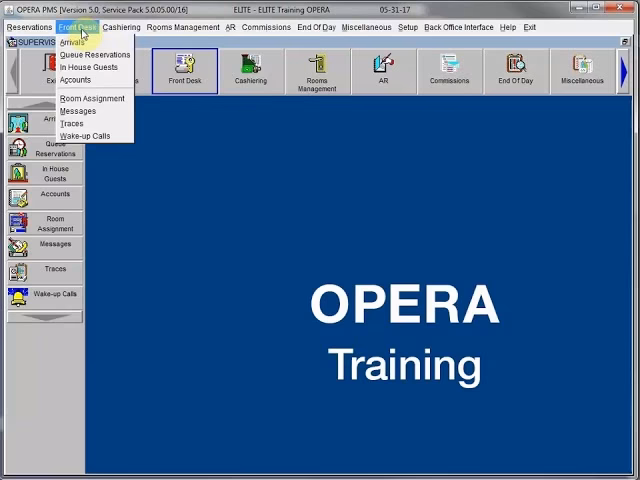The width and height of the screenshot is (640, 480).
Task: Click the Accounts sidebar button
Action: [44, 197]
